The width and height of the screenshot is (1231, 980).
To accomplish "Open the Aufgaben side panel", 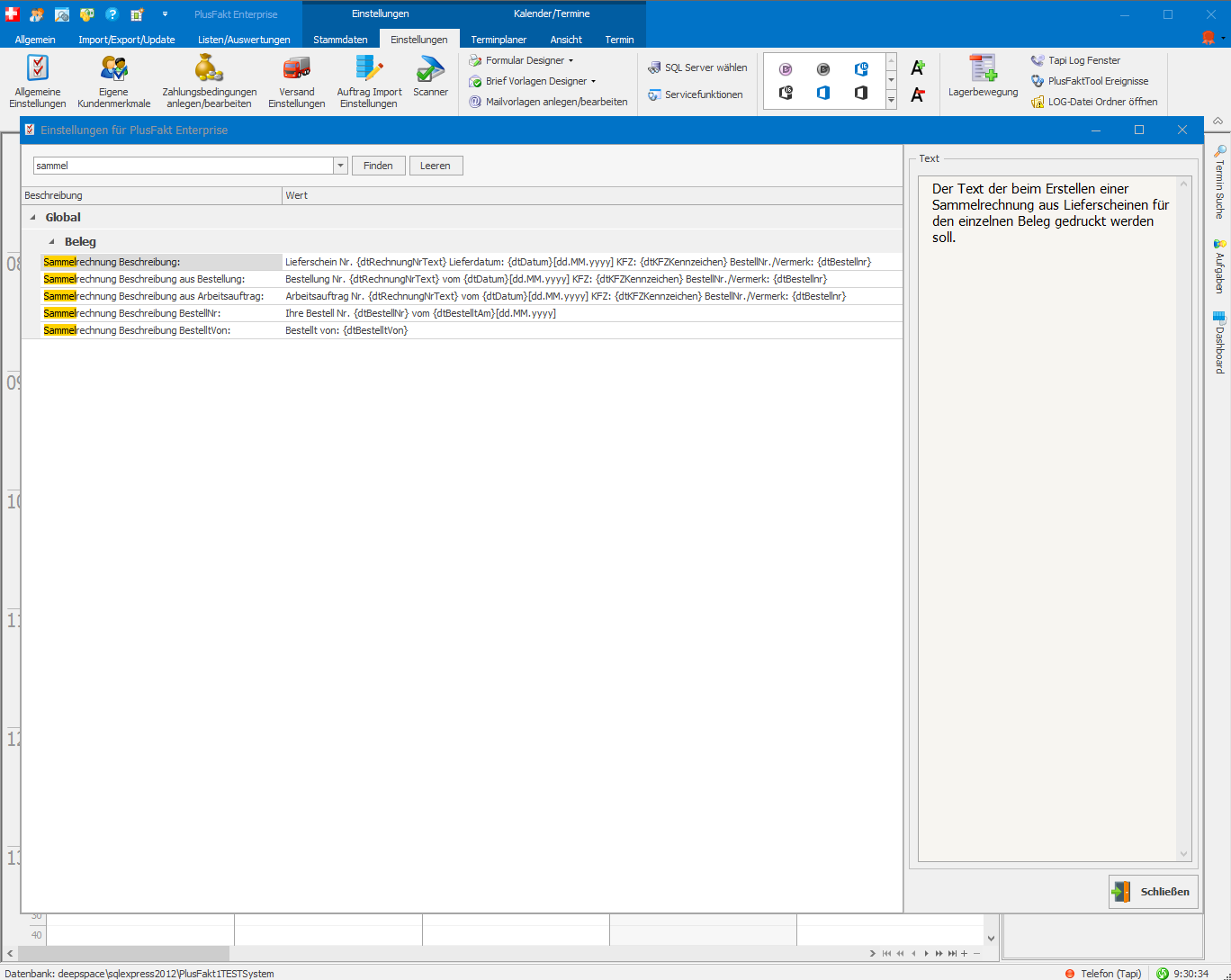I will pos(1220,266).
